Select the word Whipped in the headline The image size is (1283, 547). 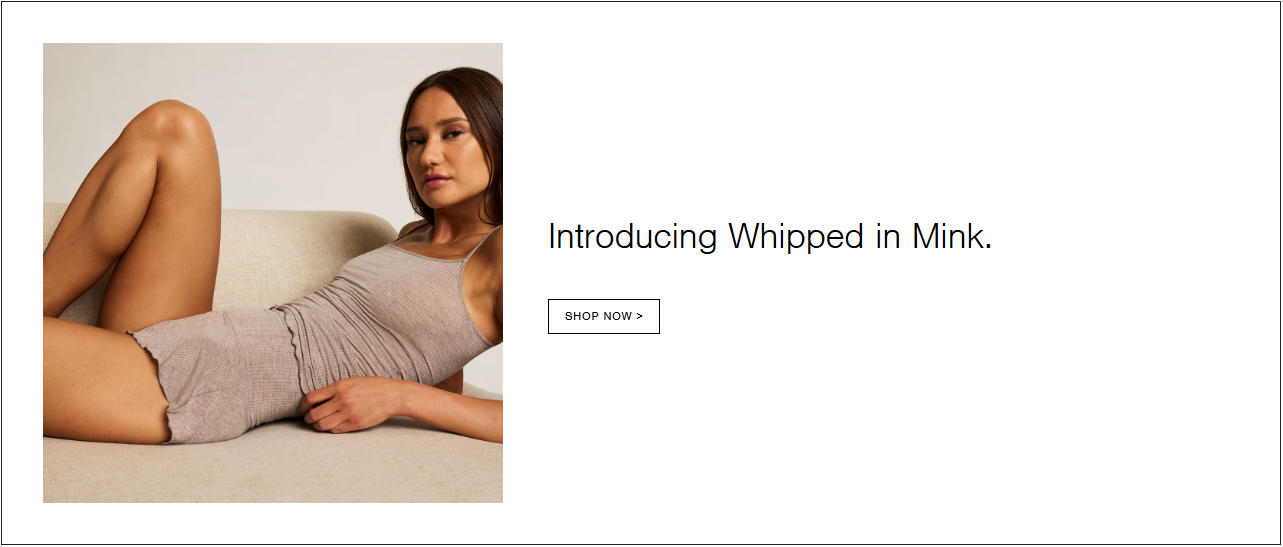click(796, 238)
